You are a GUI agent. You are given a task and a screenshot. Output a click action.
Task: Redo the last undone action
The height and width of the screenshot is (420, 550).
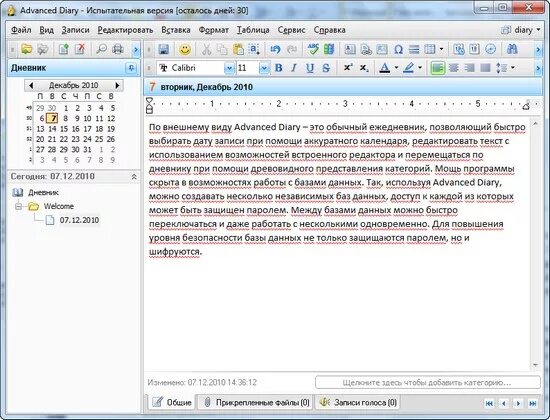[x=291, y=49]
